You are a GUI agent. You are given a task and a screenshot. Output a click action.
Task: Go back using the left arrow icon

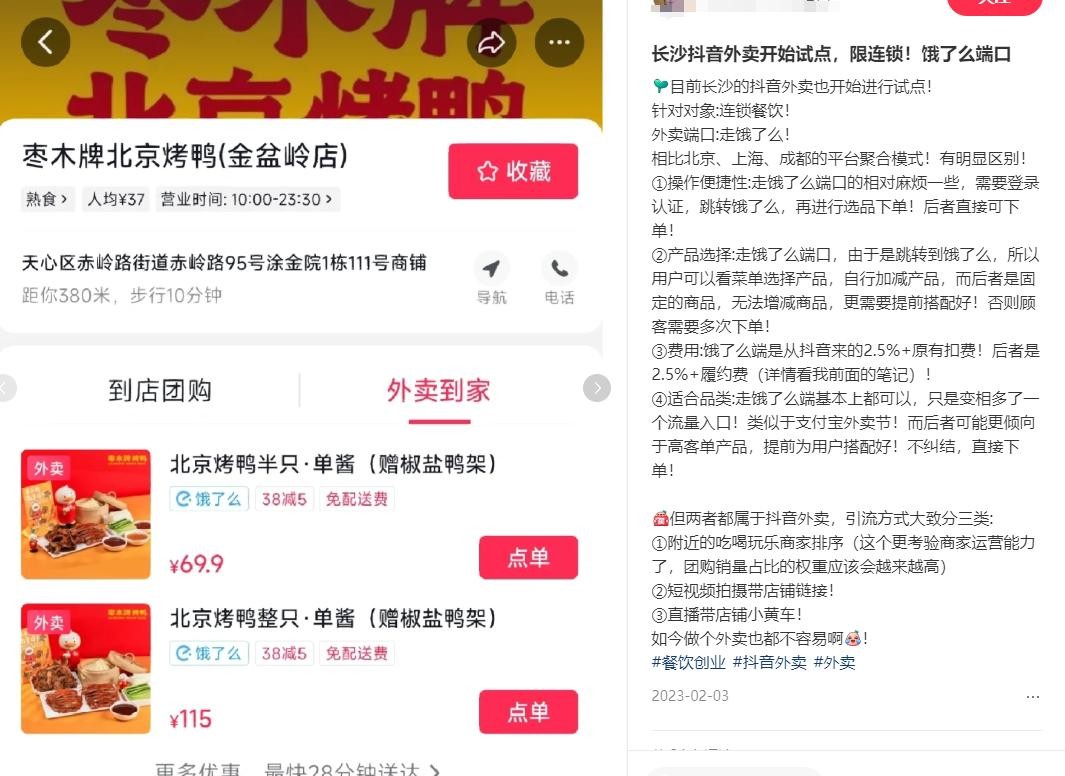(46, 42)
